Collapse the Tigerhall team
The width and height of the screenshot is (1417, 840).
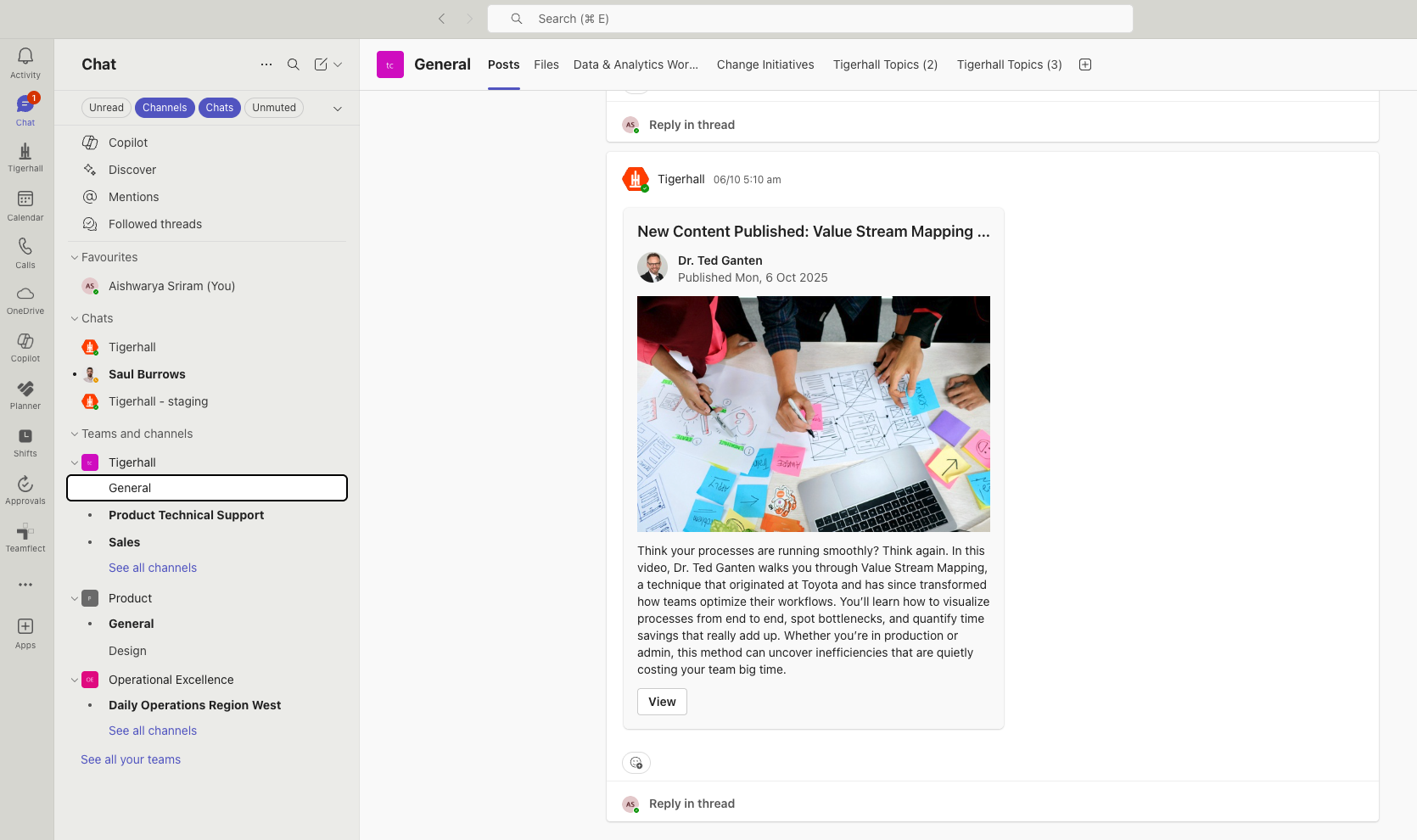[75, 462]
